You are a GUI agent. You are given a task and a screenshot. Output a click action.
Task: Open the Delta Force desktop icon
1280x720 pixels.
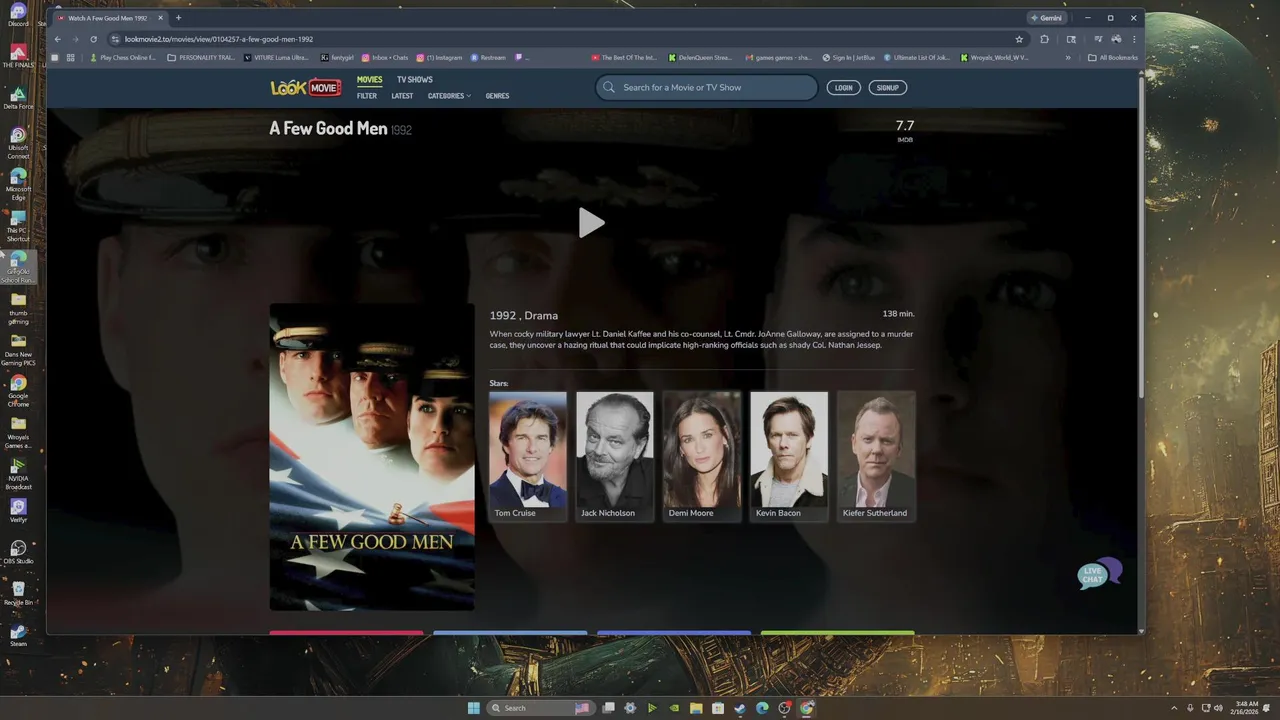coord(18,98)
